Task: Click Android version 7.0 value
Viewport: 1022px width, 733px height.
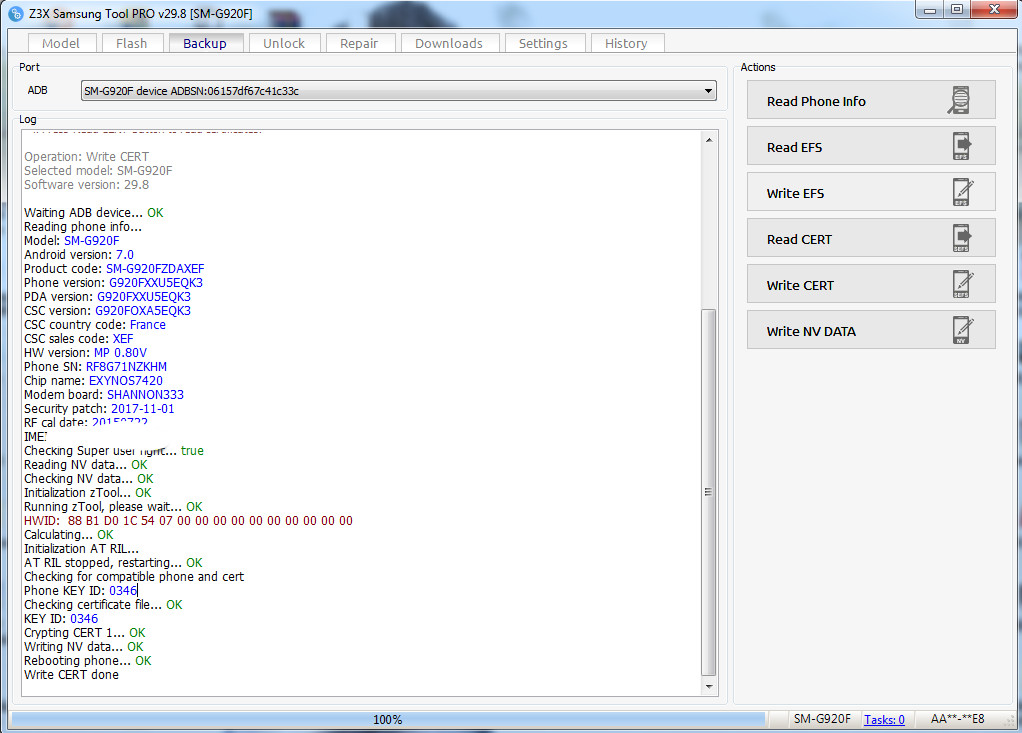Action: click(124, 254)
